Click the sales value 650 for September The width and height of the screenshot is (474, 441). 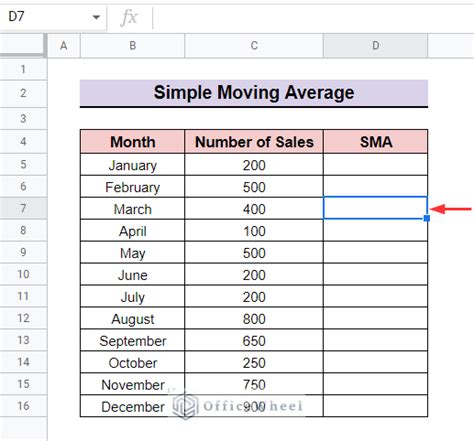(254, 340)
